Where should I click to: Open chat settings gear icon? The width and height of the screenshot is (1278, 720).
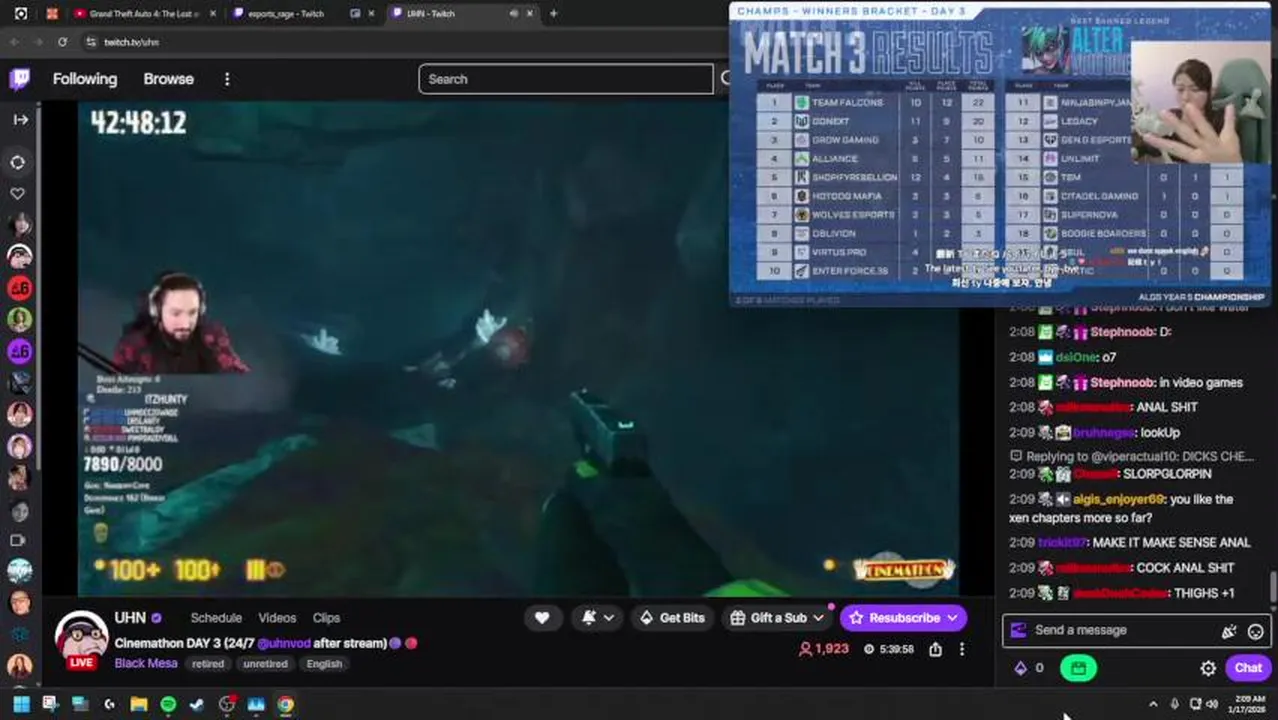click(1208, 668)
